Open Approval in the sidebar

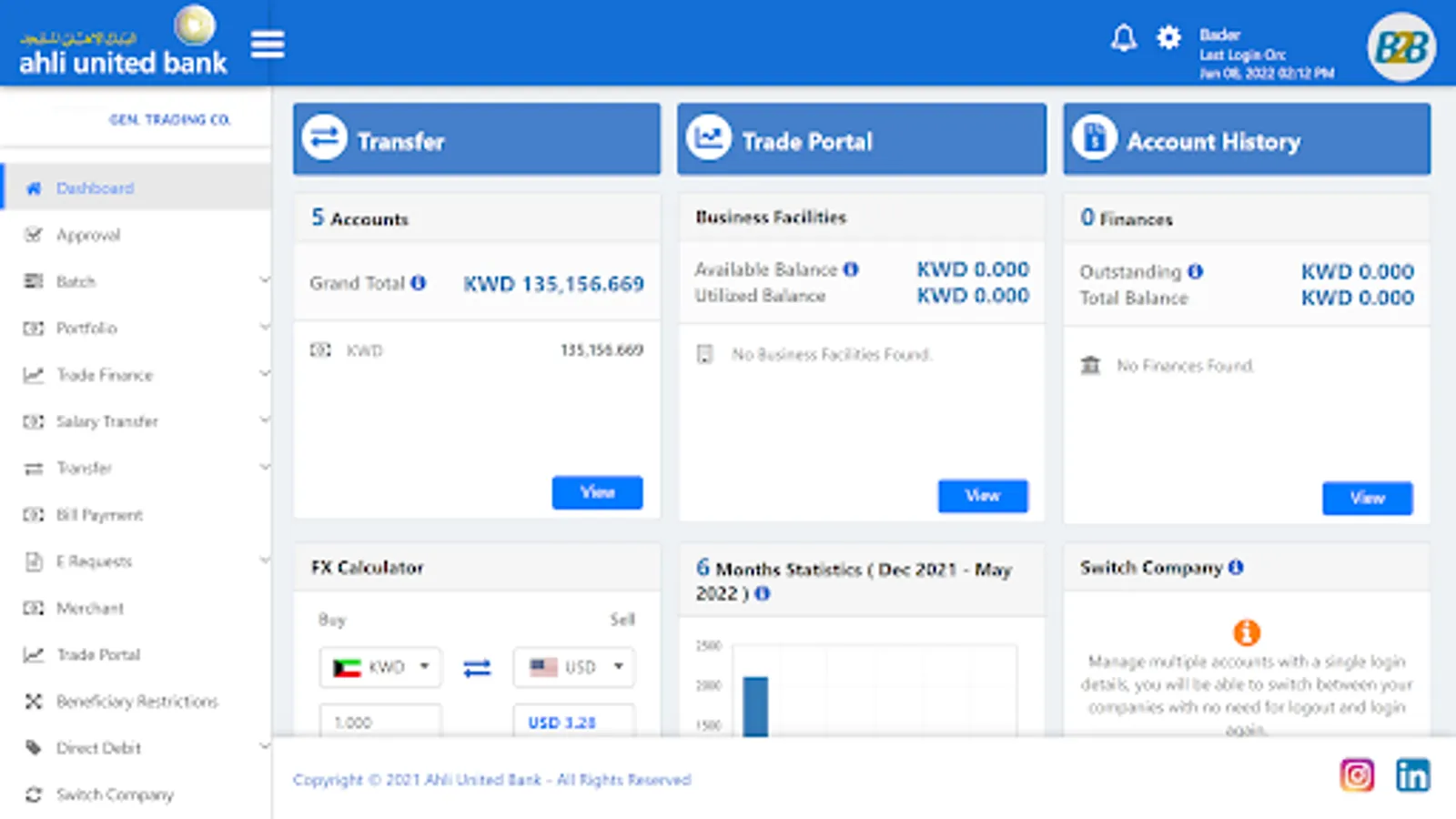pos(136,235)
